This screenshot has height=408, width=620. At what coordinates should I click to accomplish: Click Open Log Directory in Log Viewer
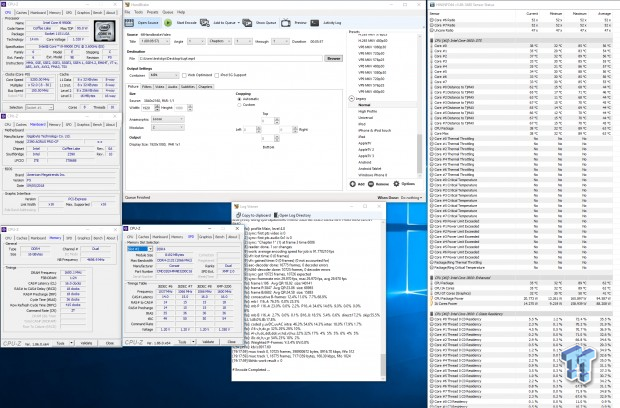(292, 215)
